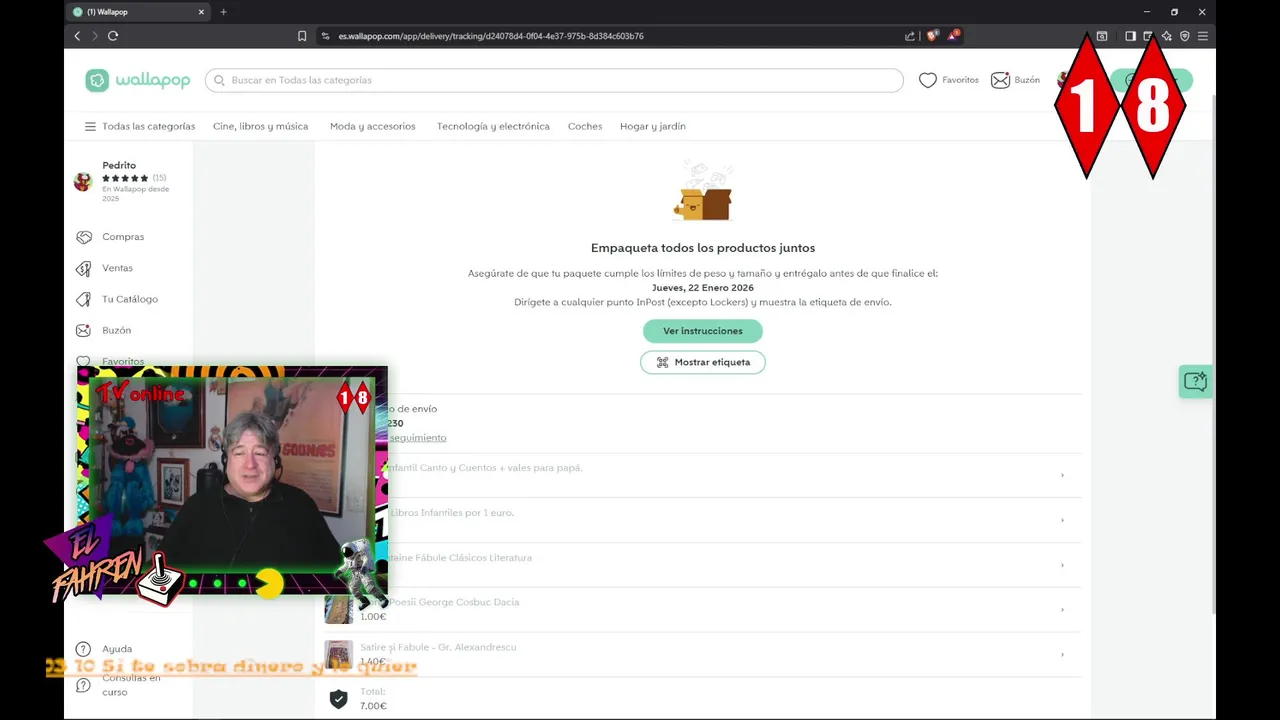
Task: Click the page vertical scrollbar
Action: [x=1214, y=355]
